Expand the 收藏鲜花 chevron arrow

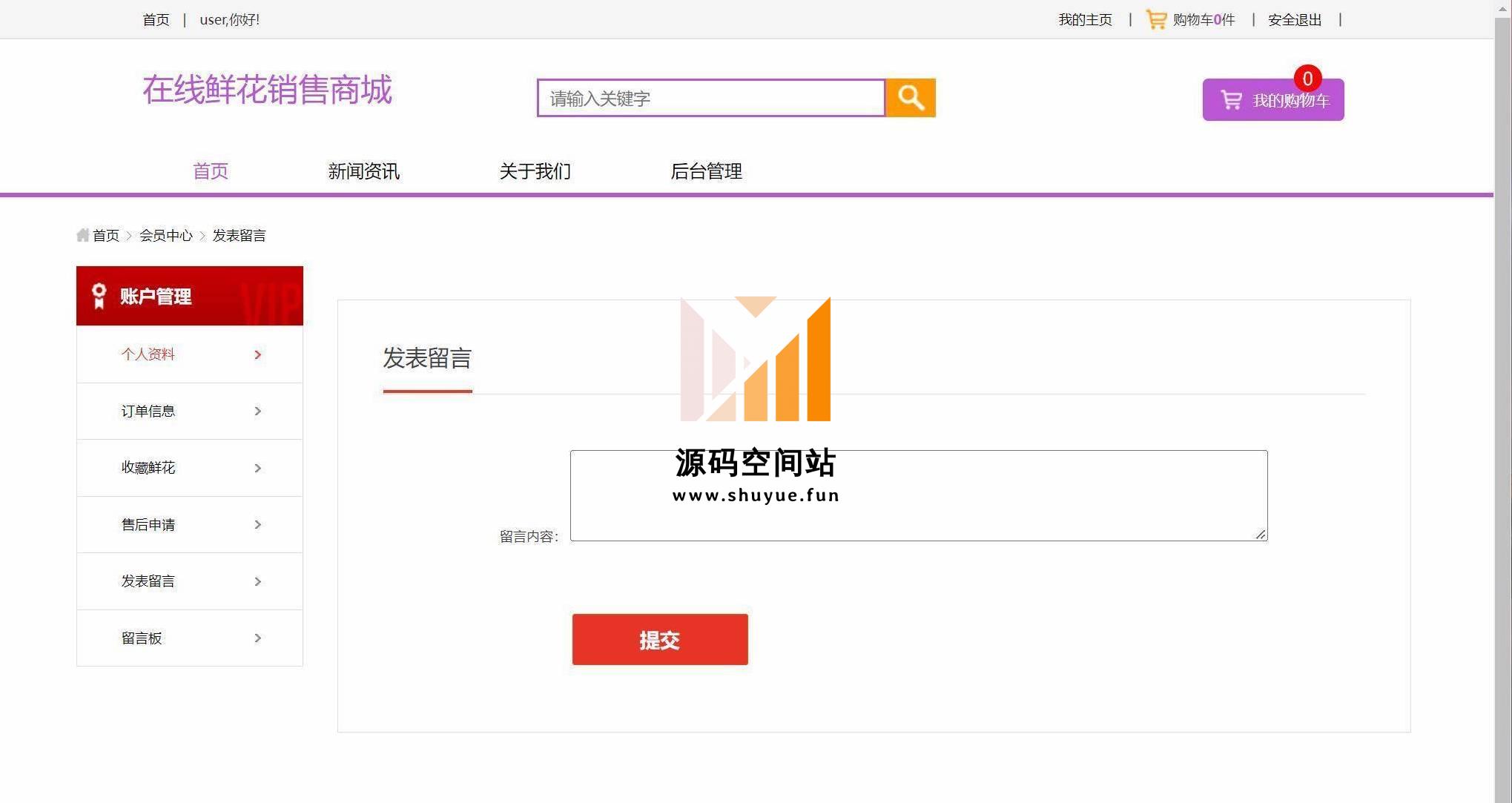(x=258, y=468)
